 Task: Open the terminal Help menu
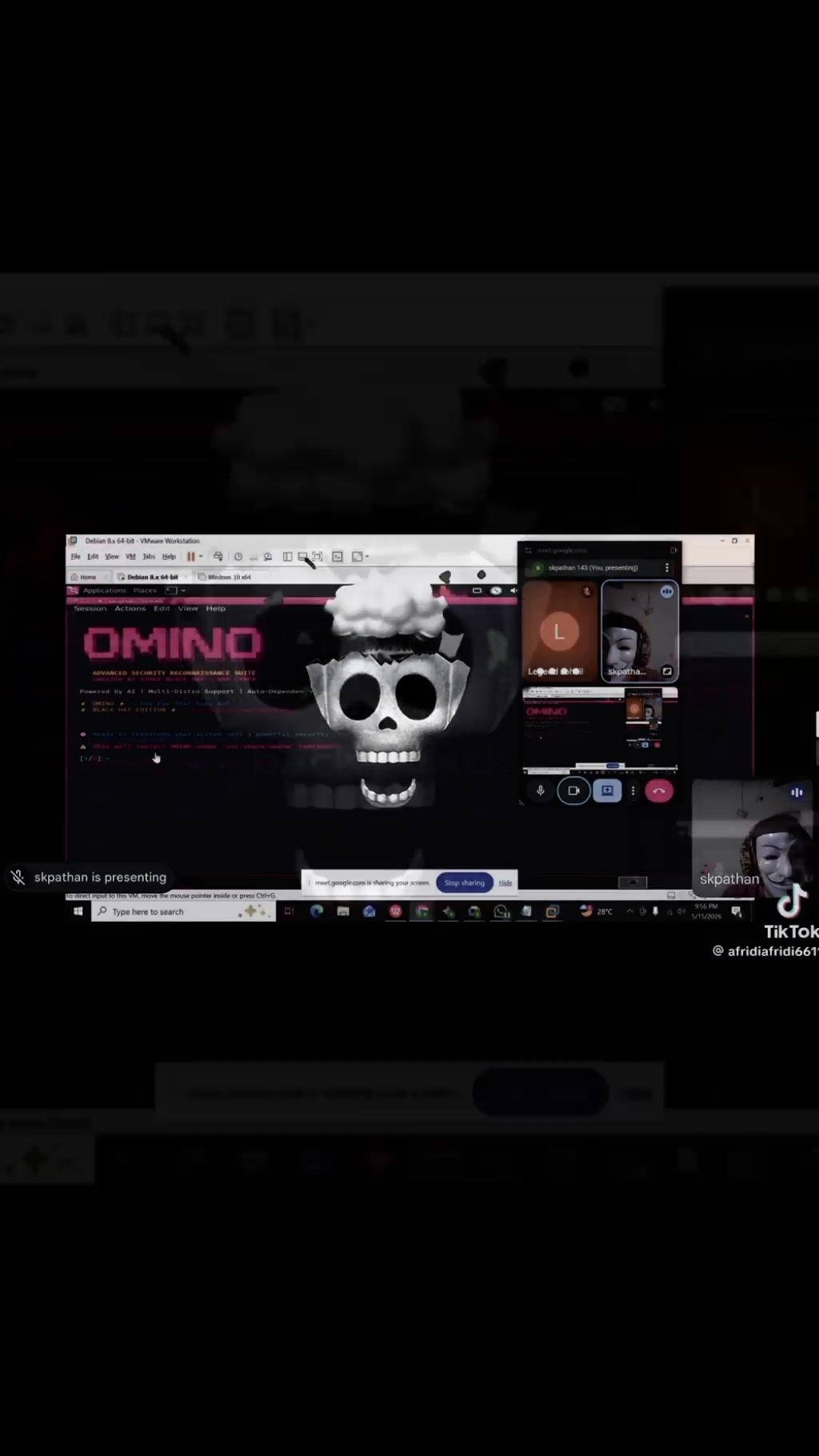216,609
